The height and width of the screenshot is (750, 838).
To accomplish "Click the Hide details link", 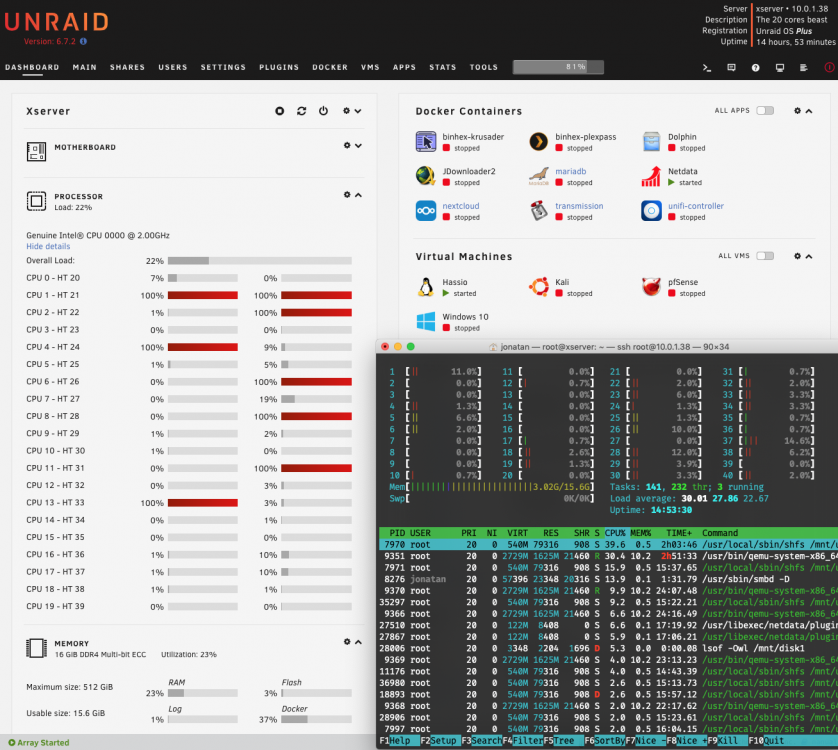I will [x=48, y=246].
